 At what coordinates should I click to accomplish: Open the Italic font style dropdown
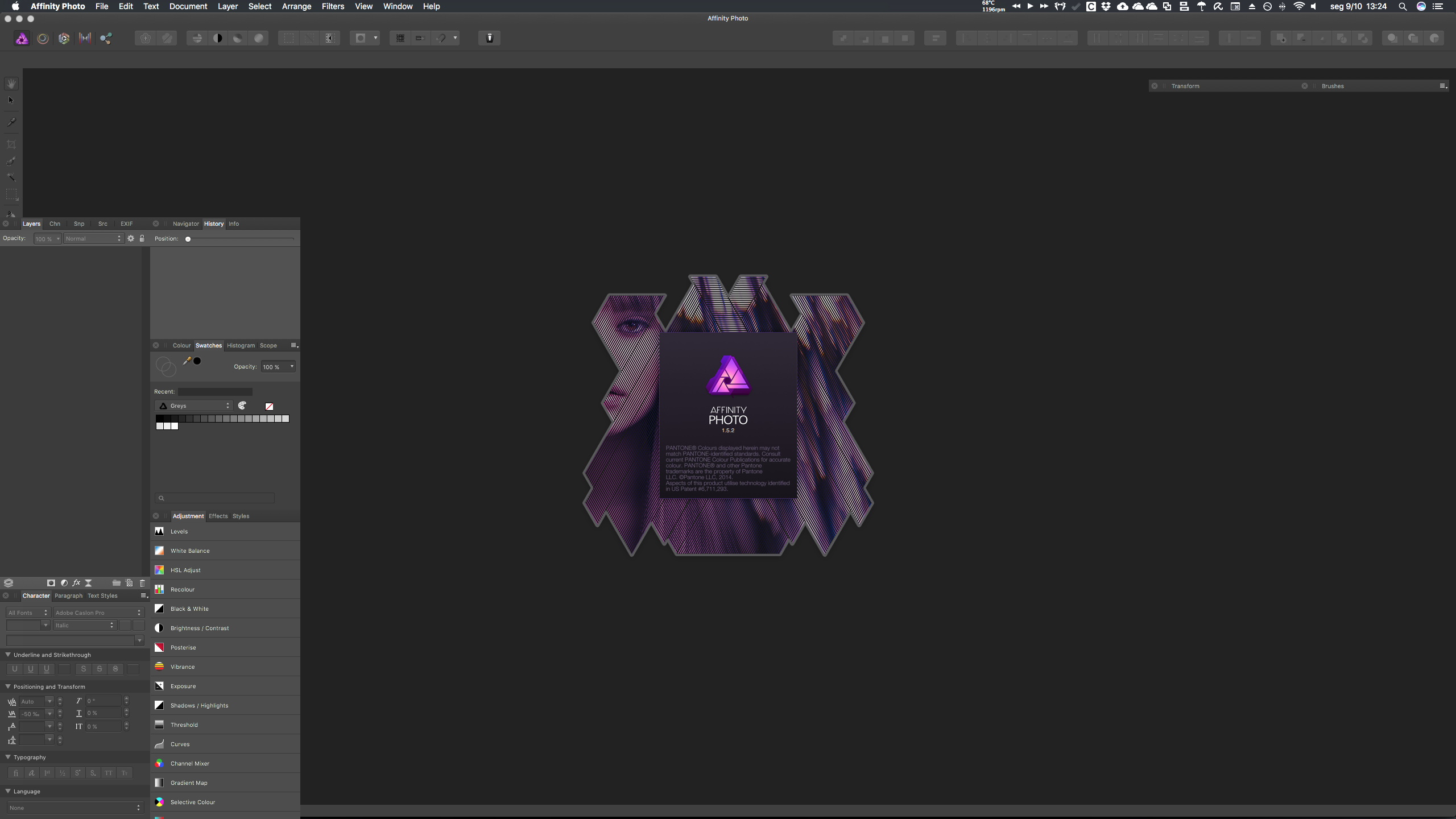click(85, 625)
